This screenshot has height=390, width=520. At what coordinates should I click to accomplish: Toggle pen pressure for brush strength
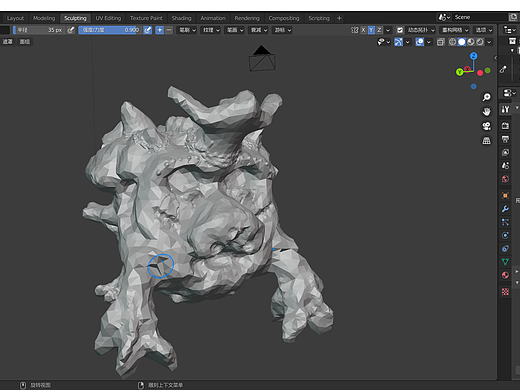[148, 30]
